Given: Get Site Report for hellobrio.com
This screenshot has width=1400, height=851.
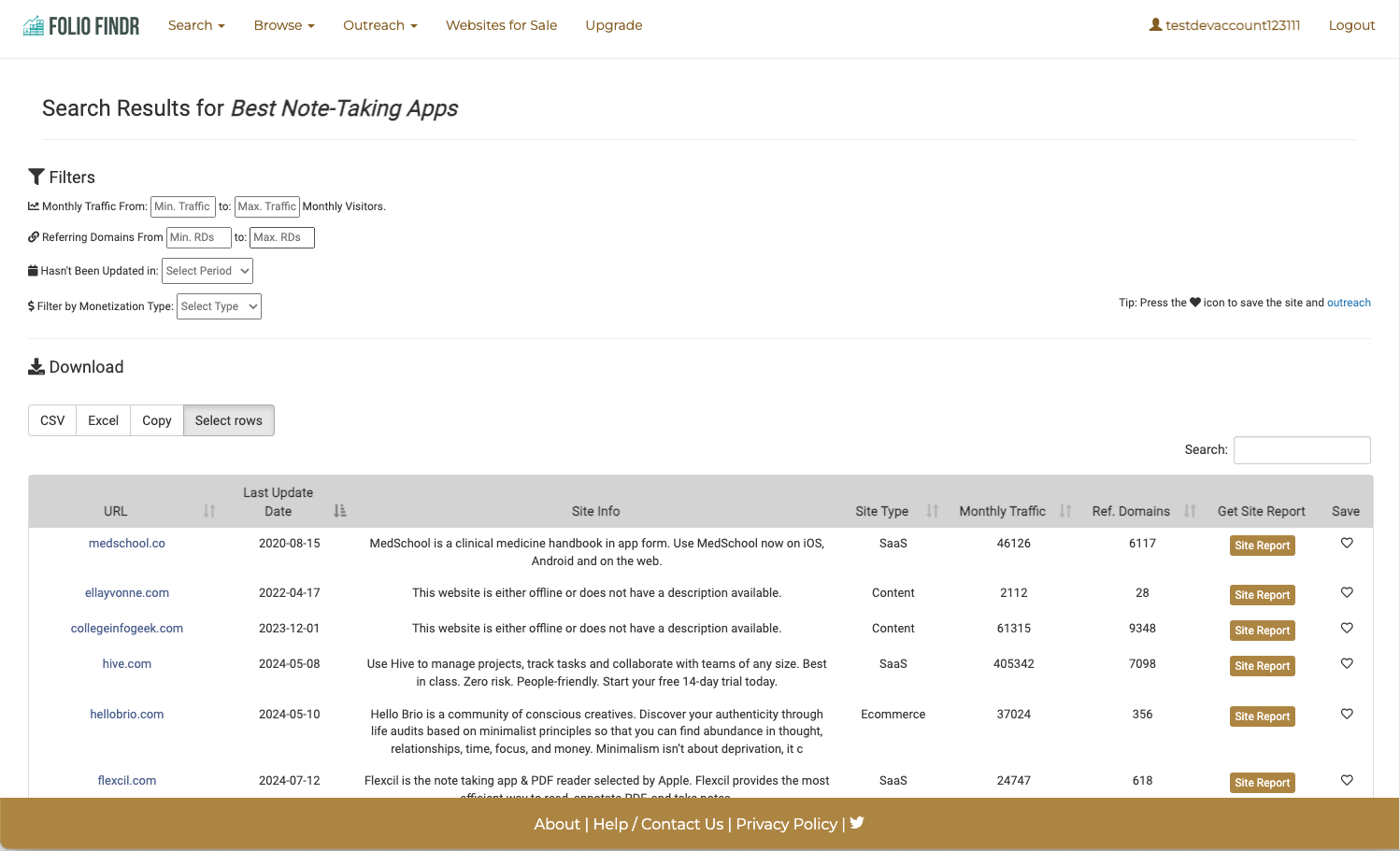Looking at the screenshot, I should (x=1262, y=716).
